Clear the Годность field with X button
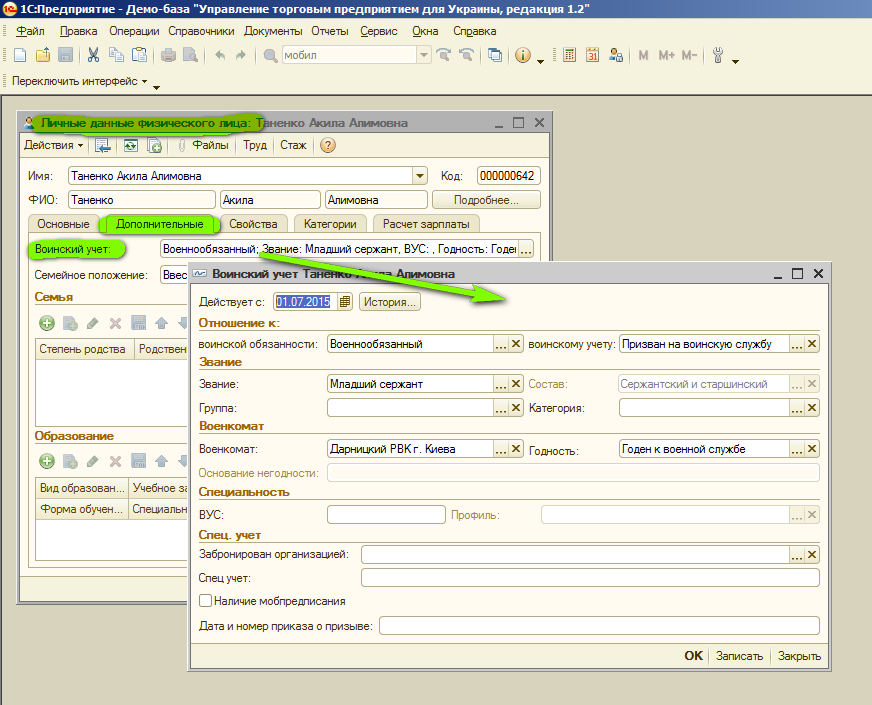 812,449
